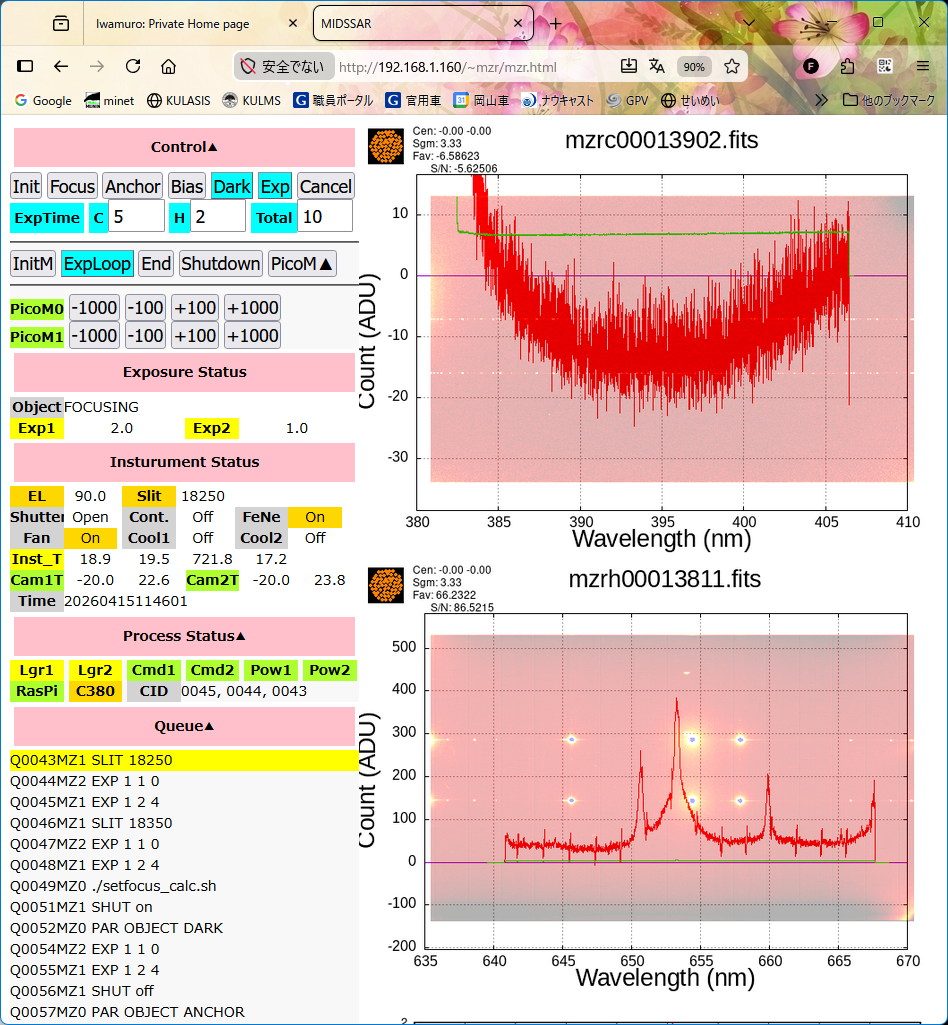Open the browser hamburger menu

922,66
